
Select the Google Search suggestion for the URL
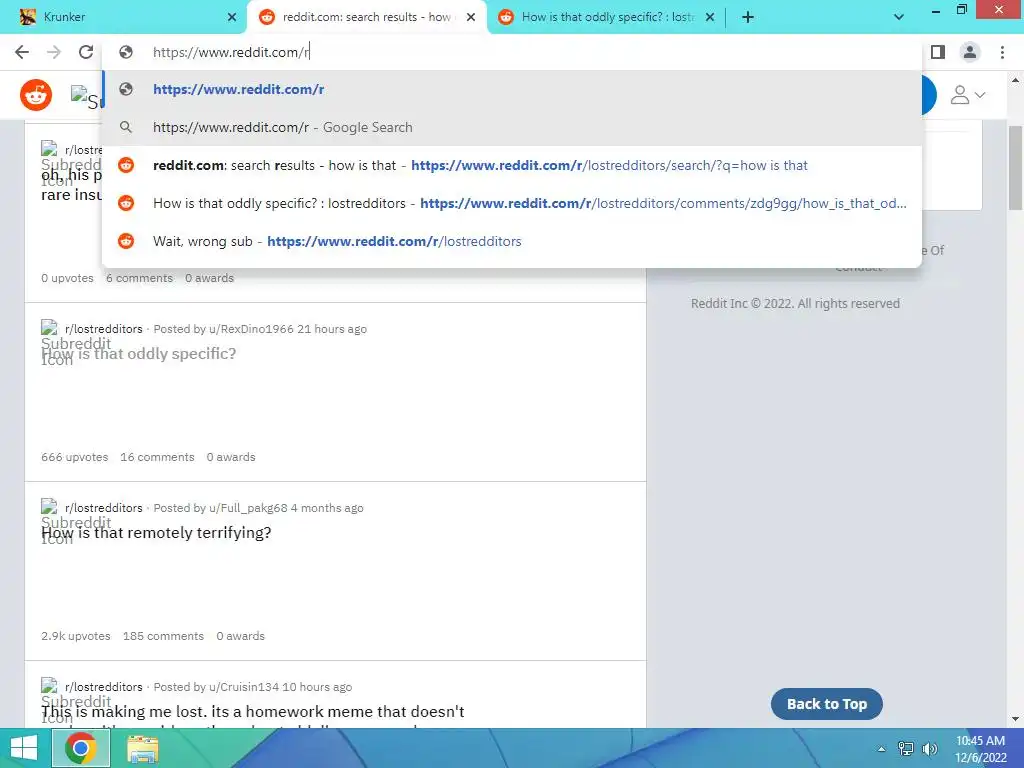[512, 127]
